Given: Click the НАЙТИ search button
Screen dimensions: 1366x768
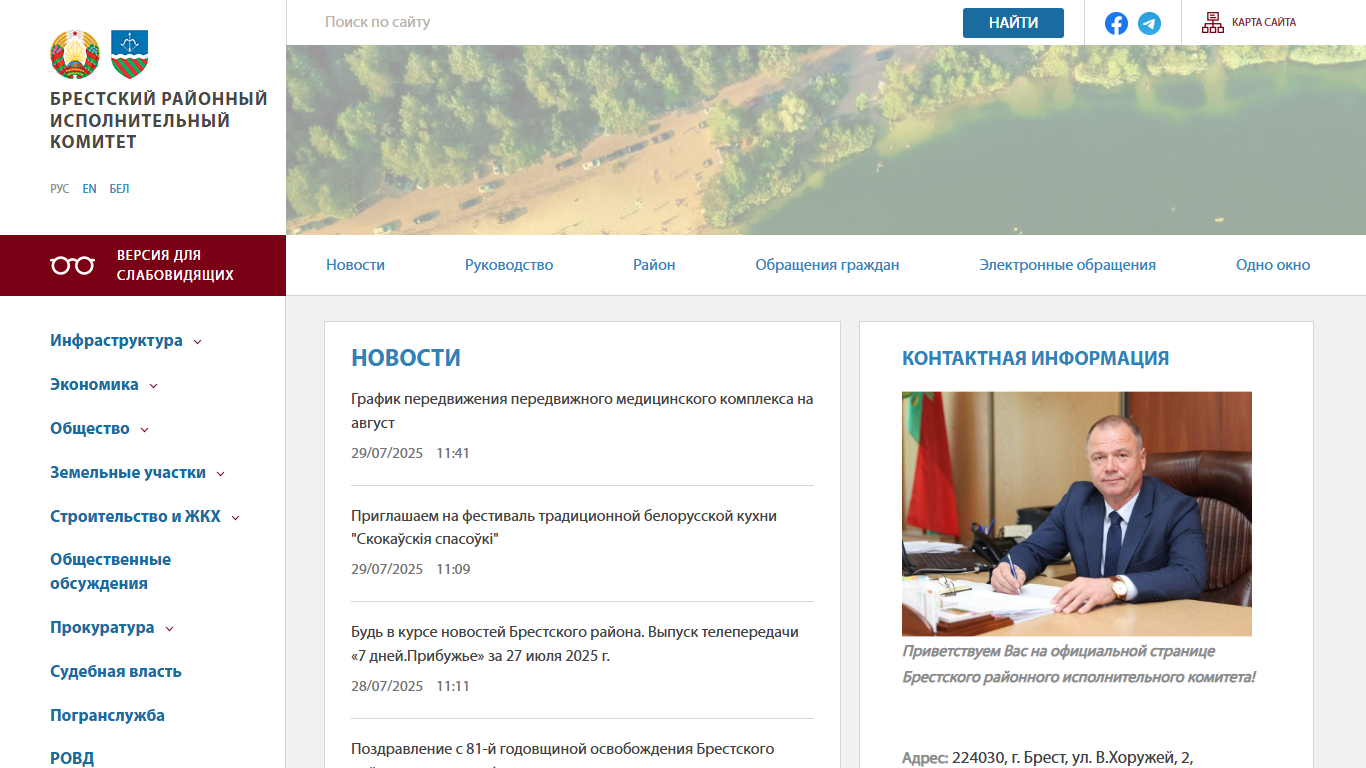Looking at the screenshot, I should [1013, 23].
